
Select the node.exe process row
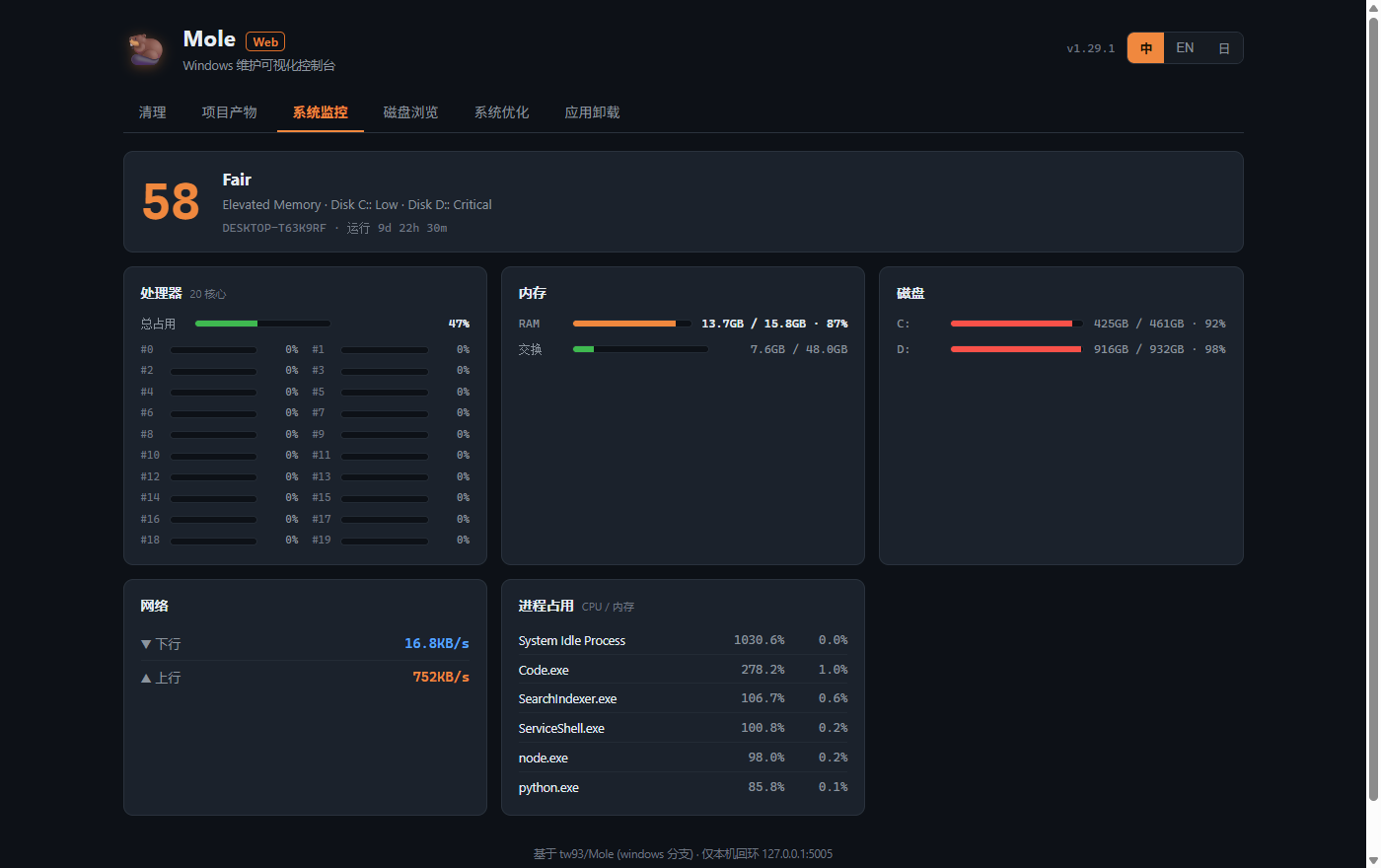click(683, 758)
